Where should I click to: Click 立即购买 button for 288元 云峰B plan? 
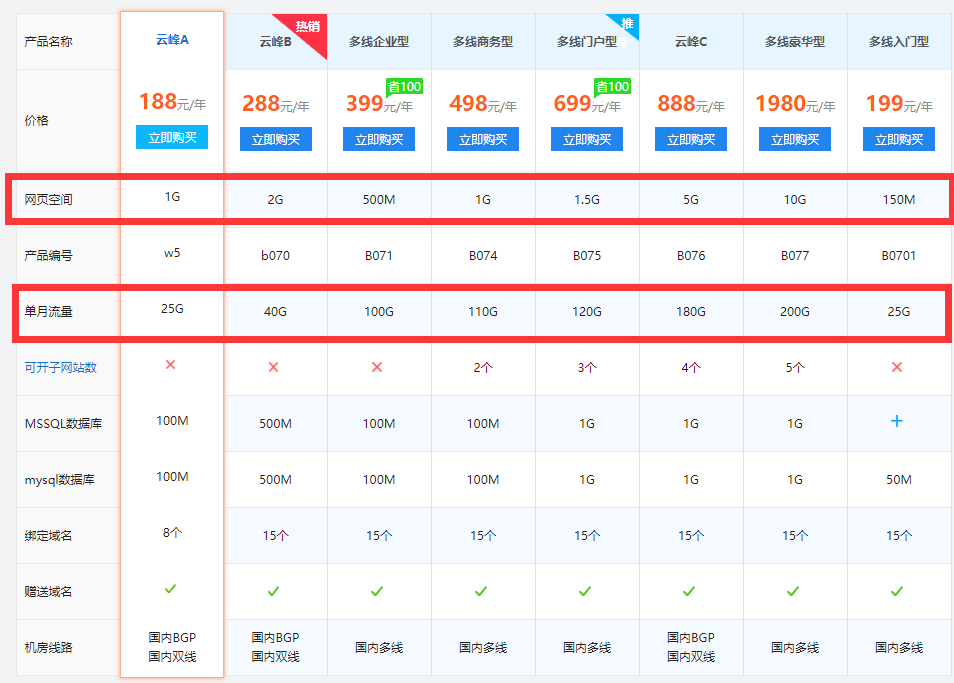[x=275, y=139]
